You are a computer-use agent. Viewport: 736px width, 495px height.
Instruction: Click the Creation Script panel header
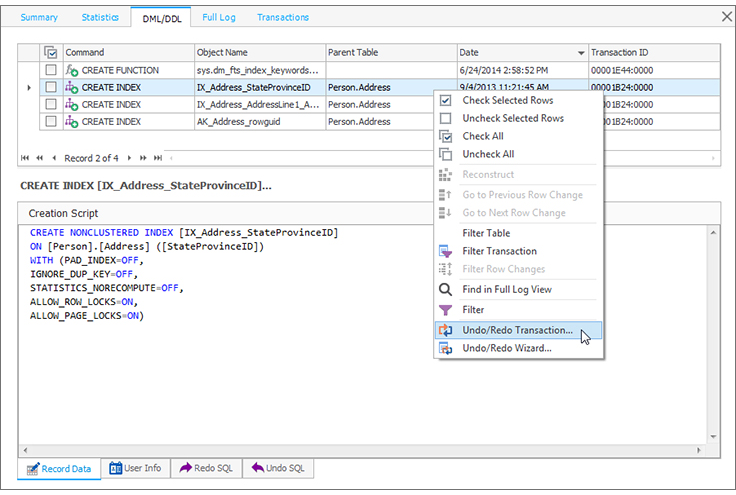(x=369, y=213)
